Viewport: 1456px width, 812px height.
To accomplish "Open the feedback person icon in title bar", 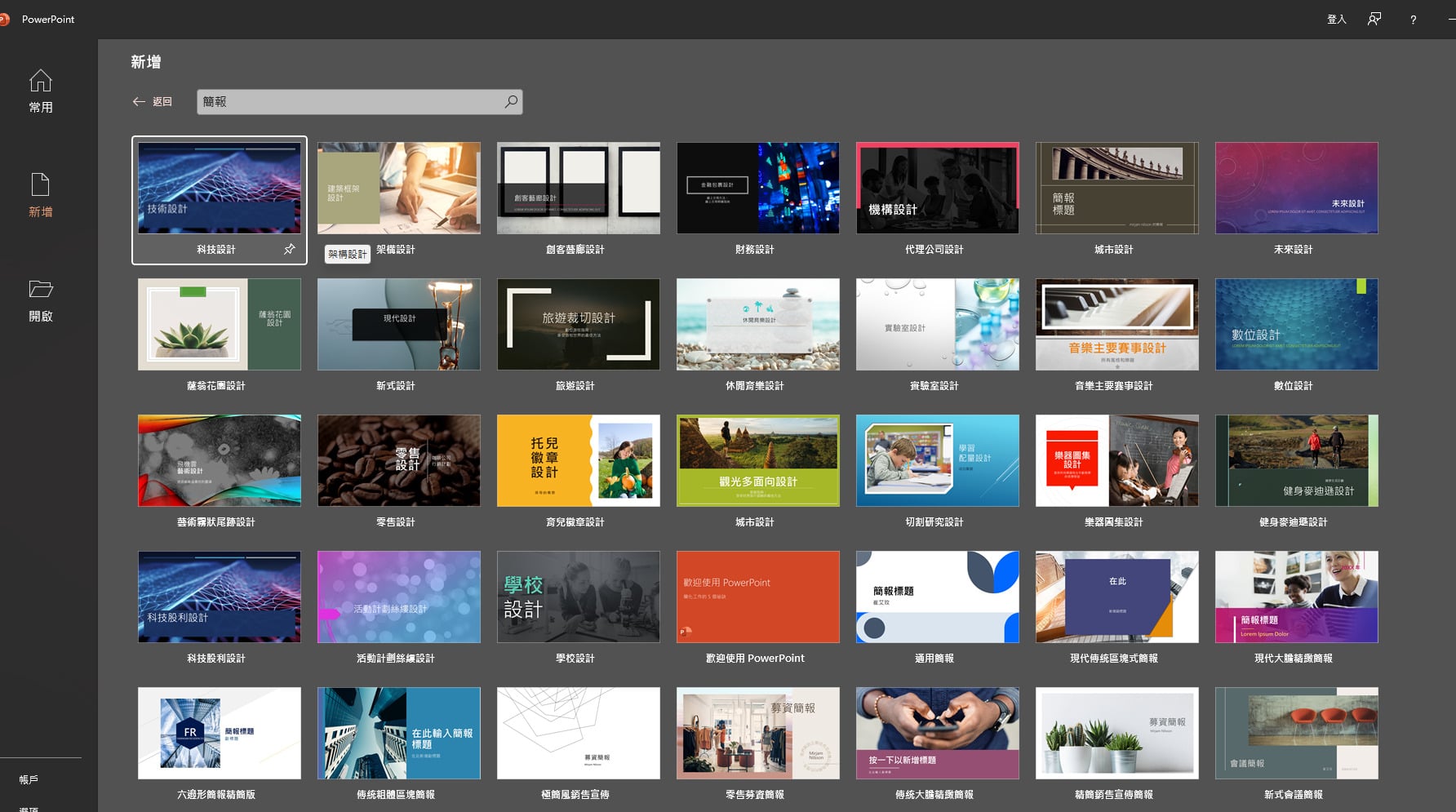I will [x=1374, y=19].
